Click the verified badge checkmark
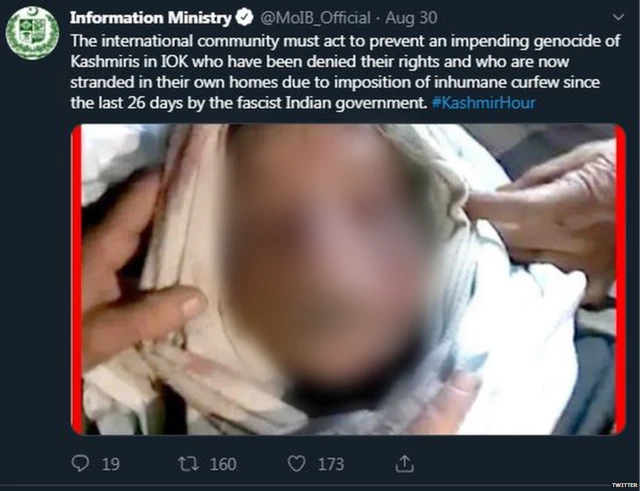Screen dimensions: 640x491 [x=244, y=18]
